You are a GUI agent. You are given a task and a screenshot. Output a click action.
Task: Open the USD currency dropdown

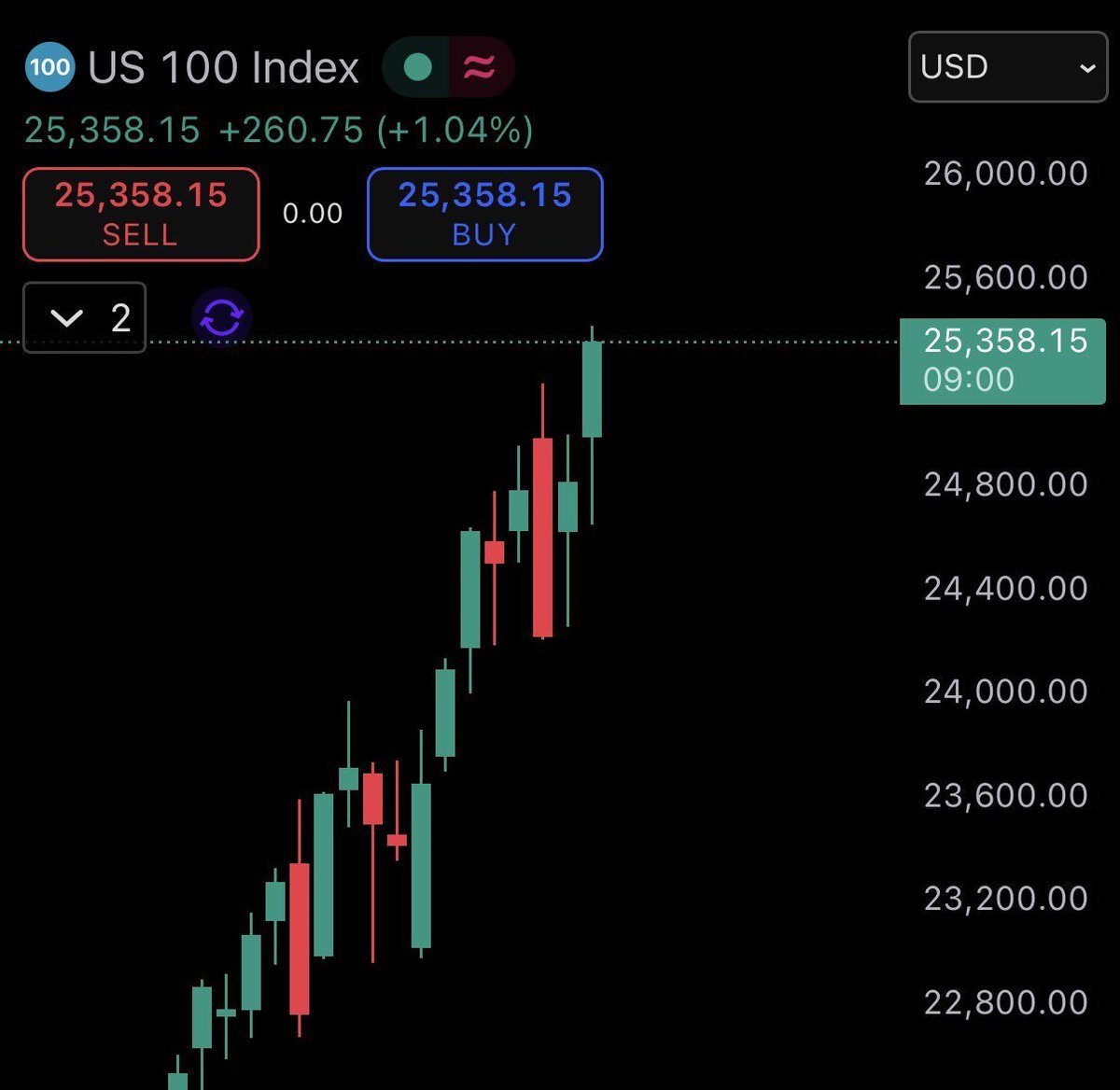tap(1007, 67)
